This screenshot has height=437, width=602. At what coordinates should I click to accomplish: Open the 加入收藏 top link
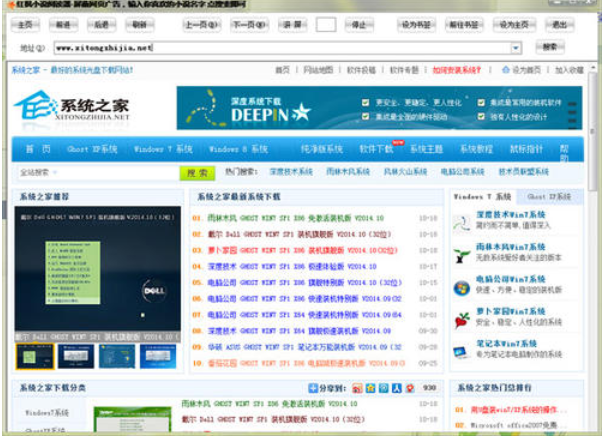point(569,70)
